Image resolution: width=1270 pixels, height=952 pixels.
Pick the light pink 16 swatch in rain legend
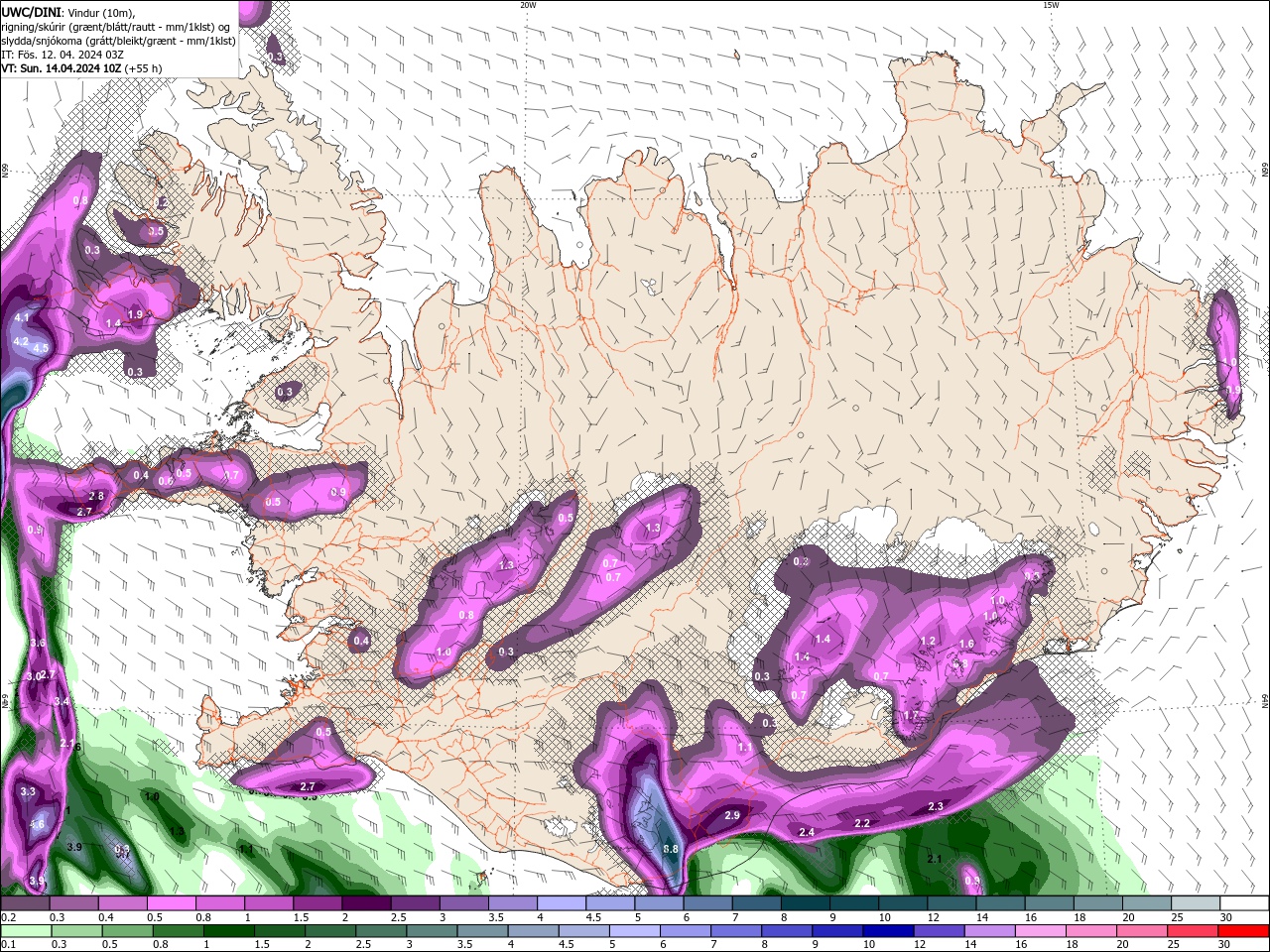click(1040, 931)
